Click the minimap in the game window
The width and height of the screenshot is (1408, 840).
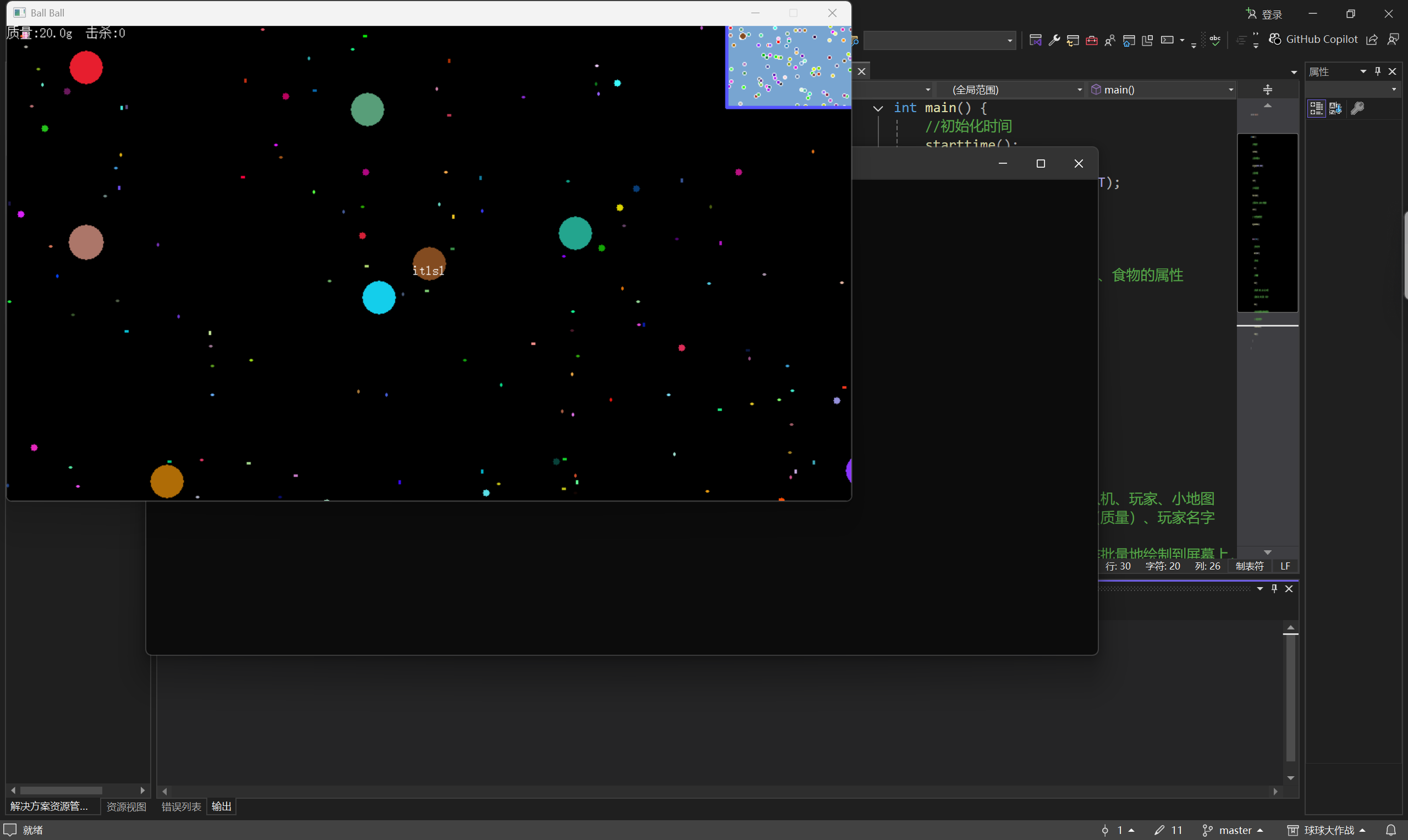788,66
